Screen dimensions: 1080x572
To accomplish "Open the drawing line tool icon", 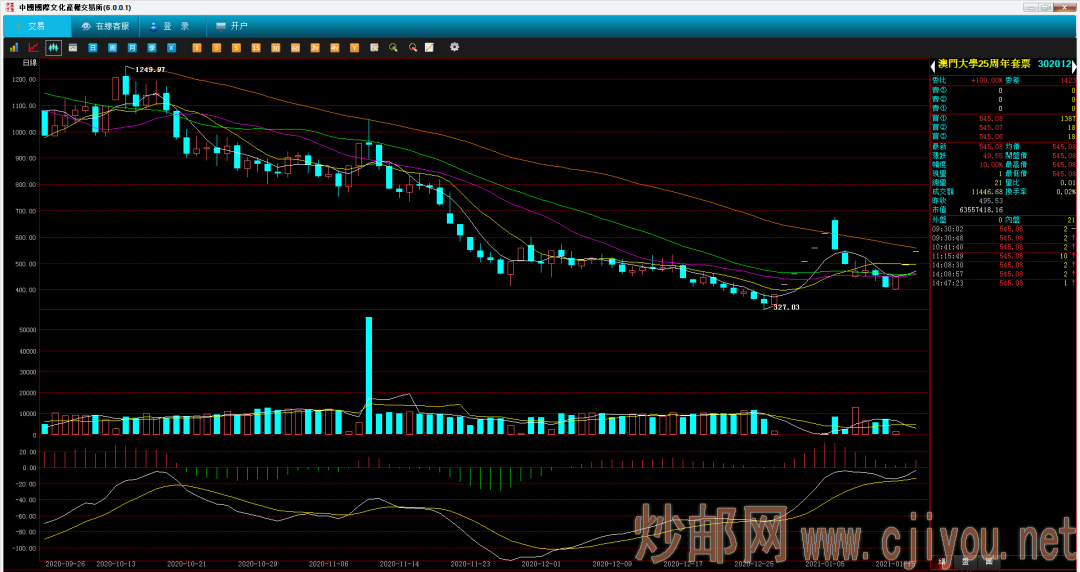I will (x=429, y=48).
